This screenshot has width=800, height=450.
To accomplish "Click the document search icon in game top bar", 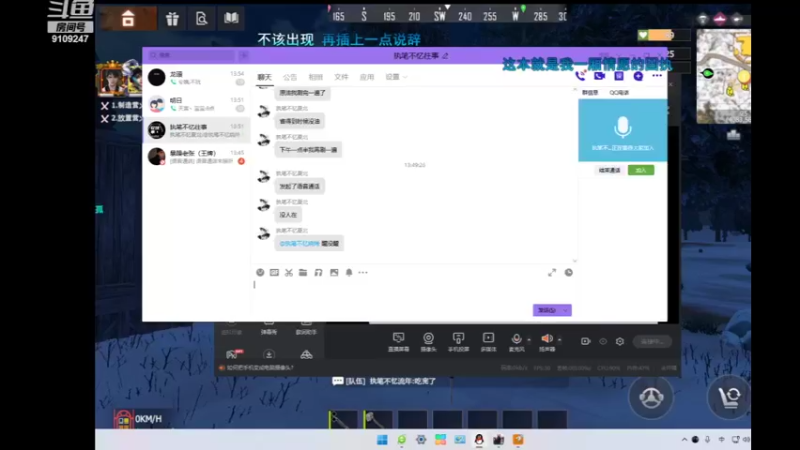I will [202, 19].
